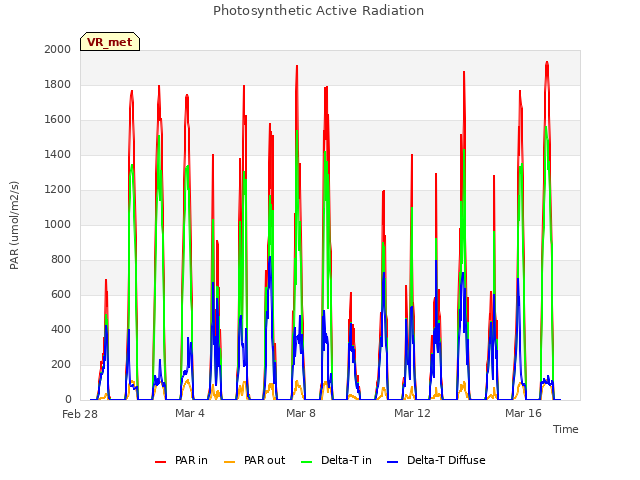Viewport: 640px width, 480px height.
Task: Click the orange PAR out legend swatch
Action: tap(230, 461)
